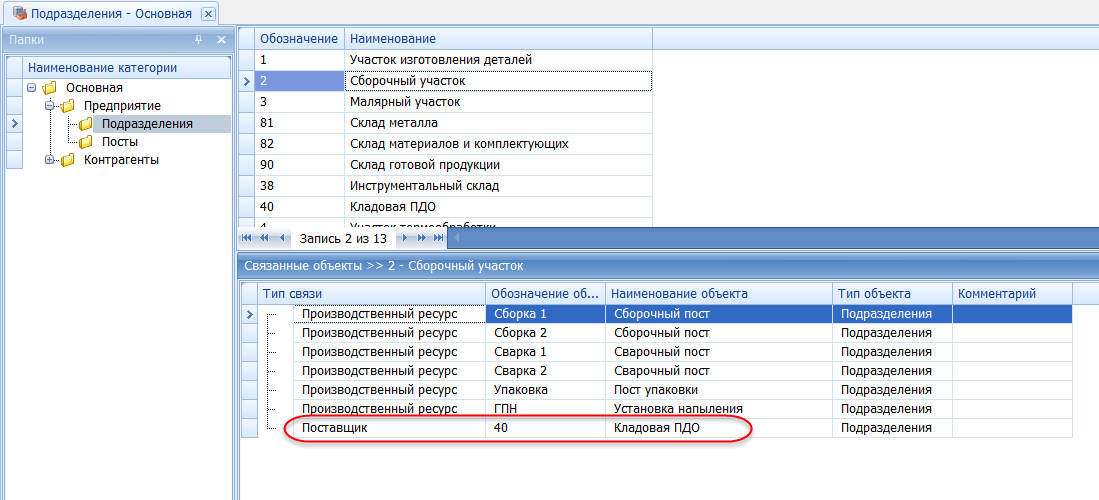Collapse the Основная root folder

coord(34,88)
